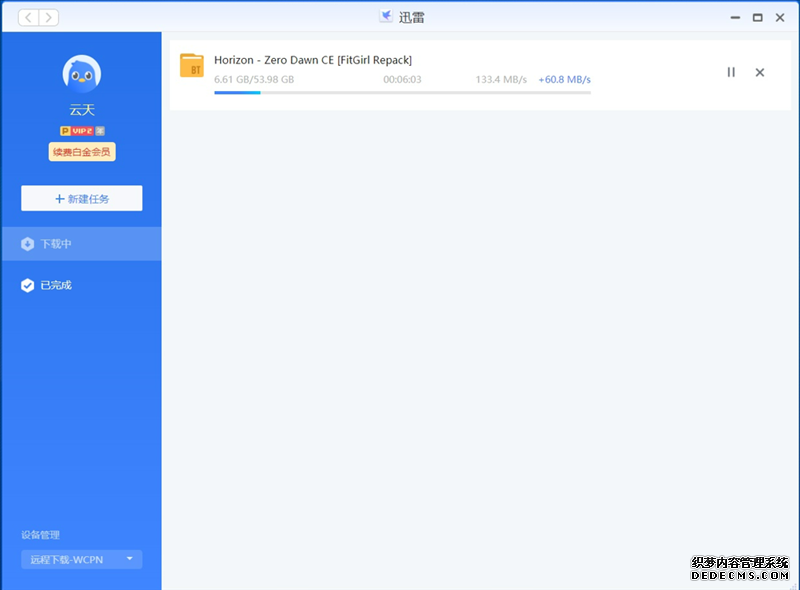Remove the Horizon Zero Dawn download task
The image size is (800, 590).
coord(760,72)
